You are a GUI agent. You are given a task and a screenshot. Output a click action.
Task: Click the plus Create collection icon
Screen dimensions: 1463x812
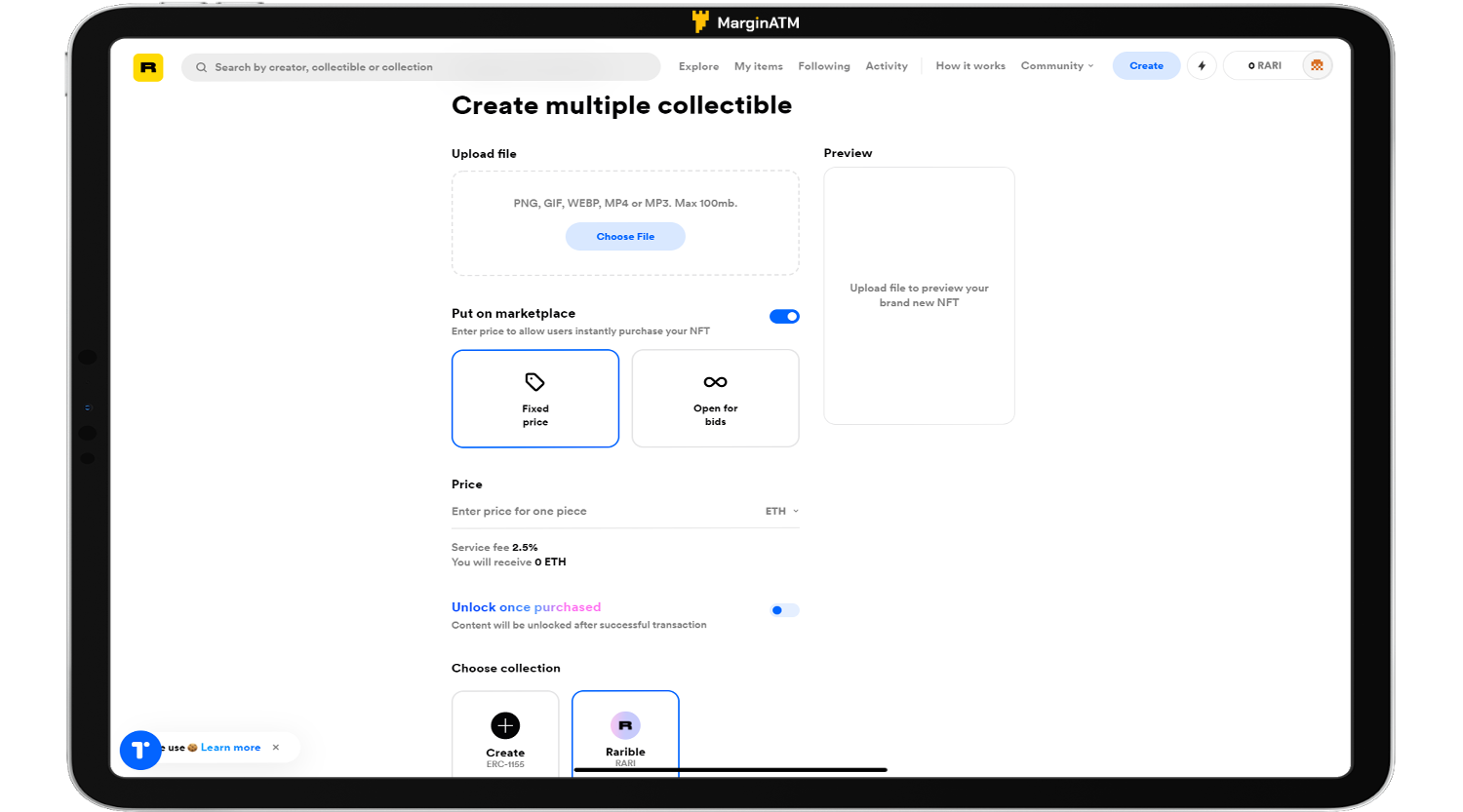pos(505,725)
